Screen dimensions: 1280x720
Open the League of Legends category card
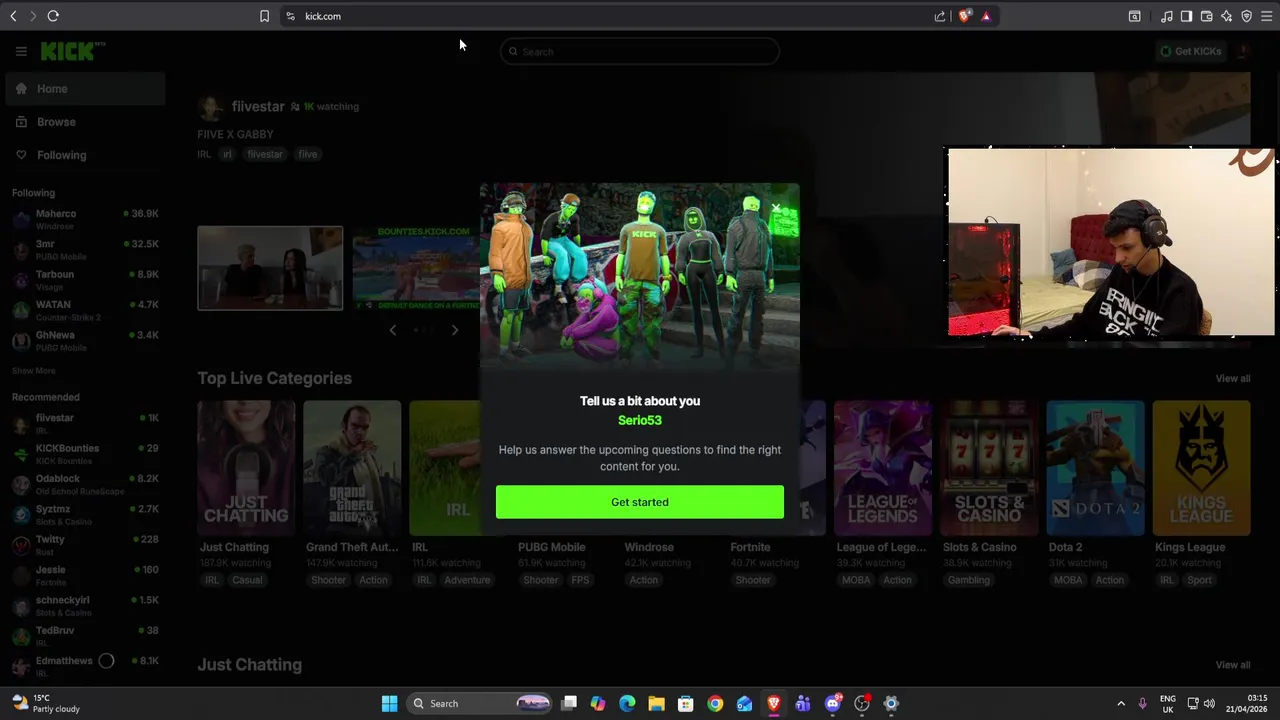(x=882, y=468)
